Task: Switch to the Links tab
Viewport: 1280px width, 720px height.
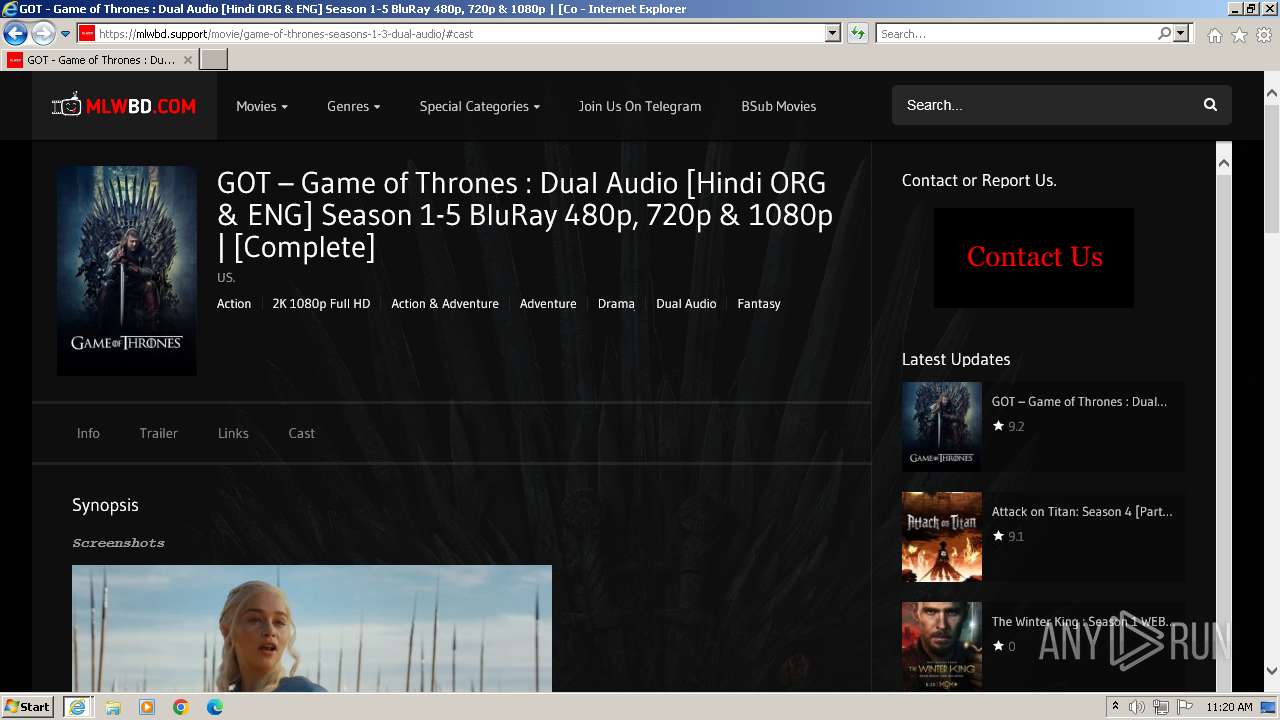Action: pyautogui.click(x=233, y=433)
